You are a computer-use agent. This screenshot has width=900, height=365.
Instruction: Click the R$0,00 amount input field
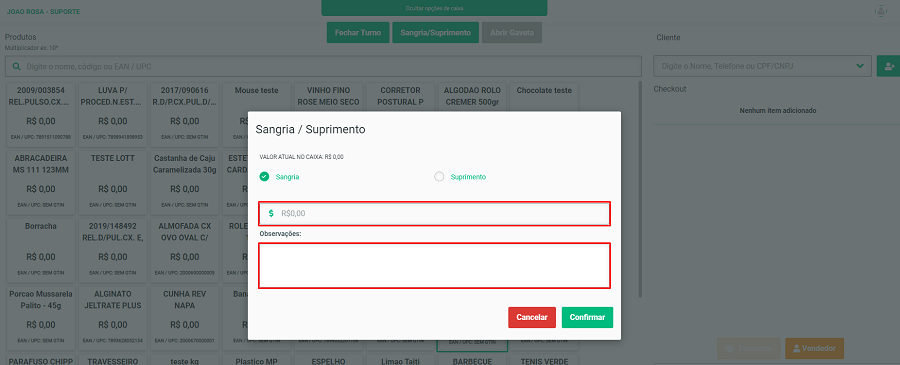[434, 213]
